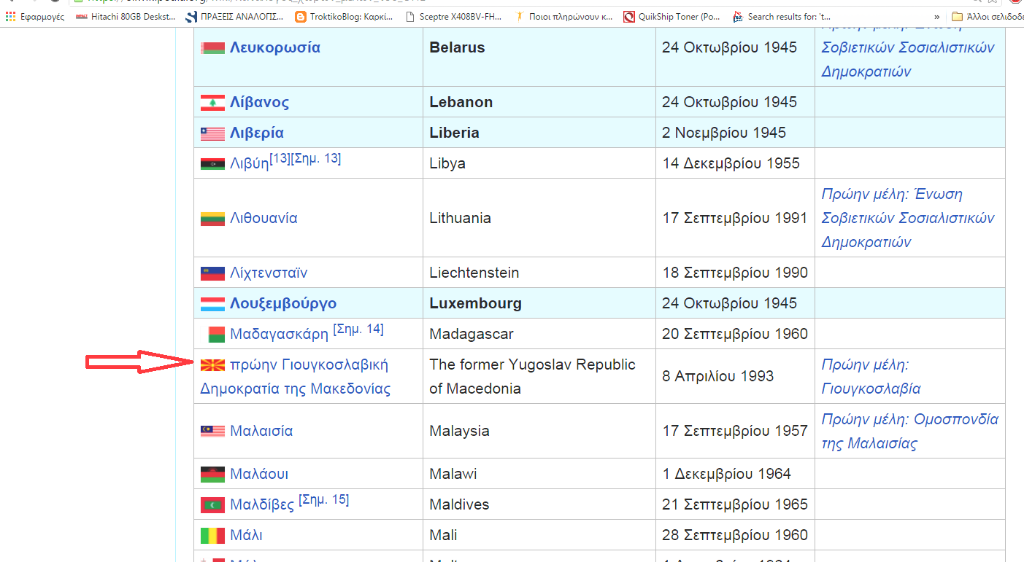Open the Μάλι link

click(246, 535)
